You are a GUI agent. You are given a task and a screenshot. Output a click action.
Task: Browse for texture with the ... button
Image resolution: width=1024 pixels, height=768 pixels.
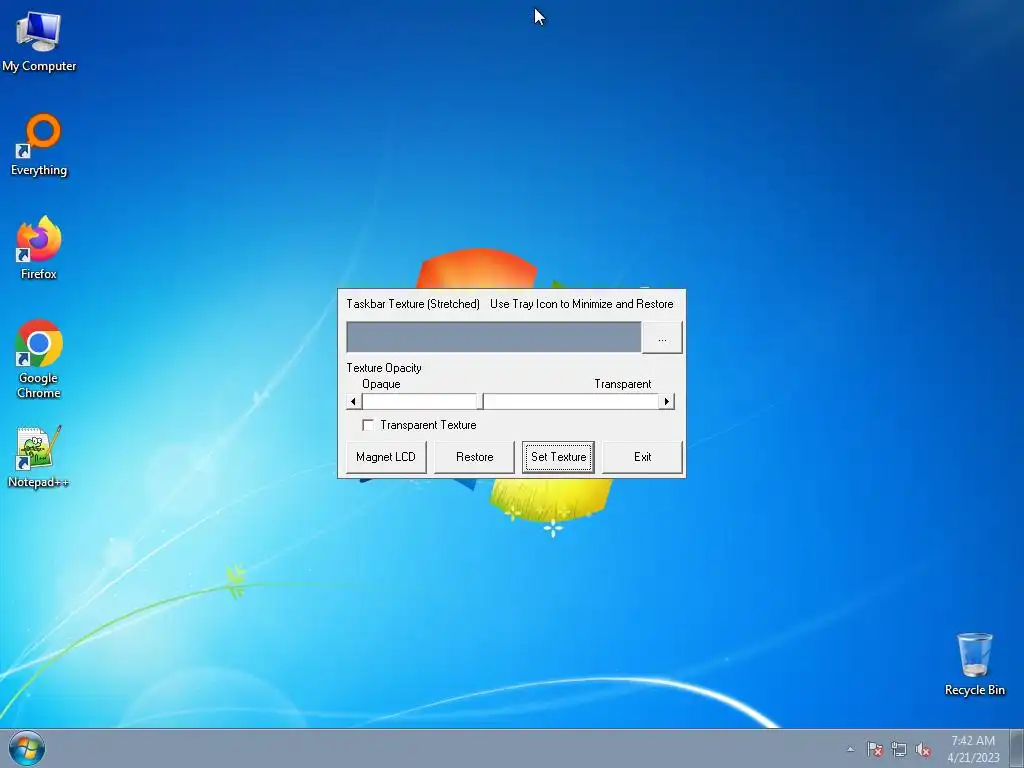(x=662, y=337)
